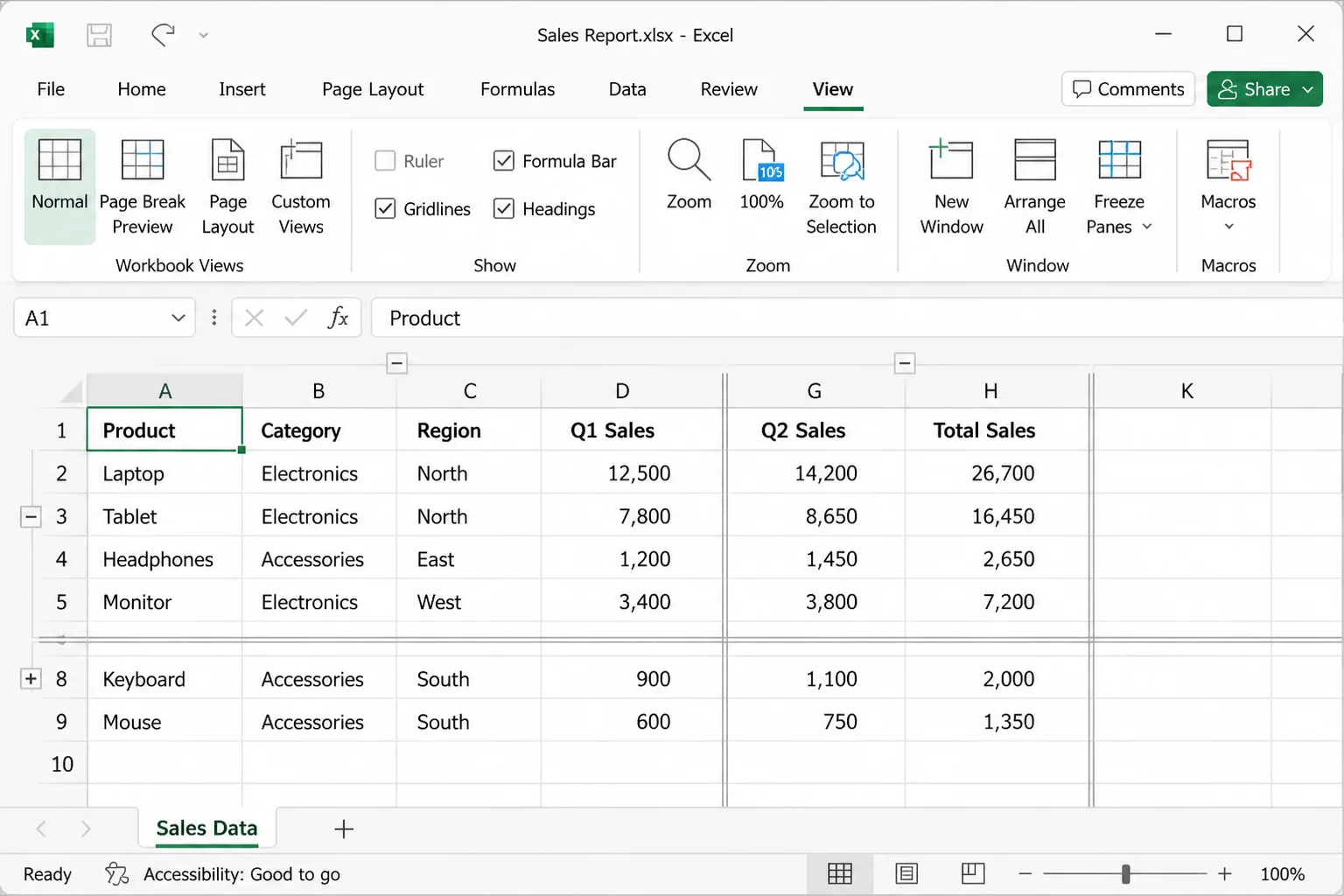Enable the Ruler checkbox
Viewport: 1344px width, 896px height.
click(385, 161)
